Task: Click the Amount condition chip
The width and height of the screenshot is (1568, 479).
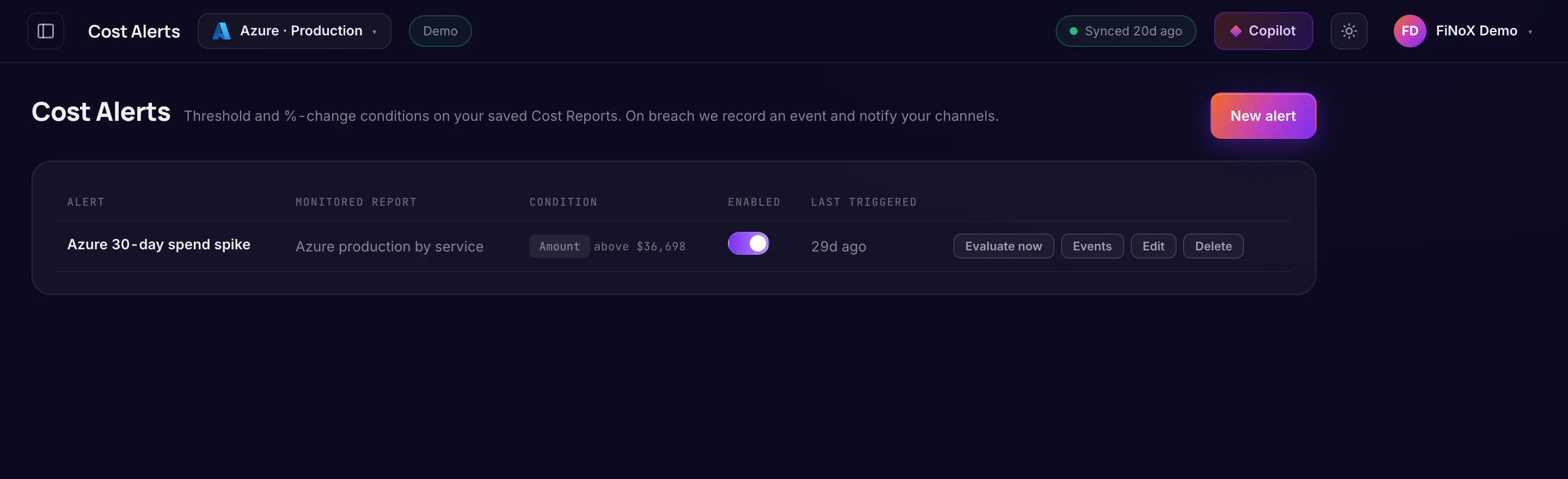Action: [559, 247]
